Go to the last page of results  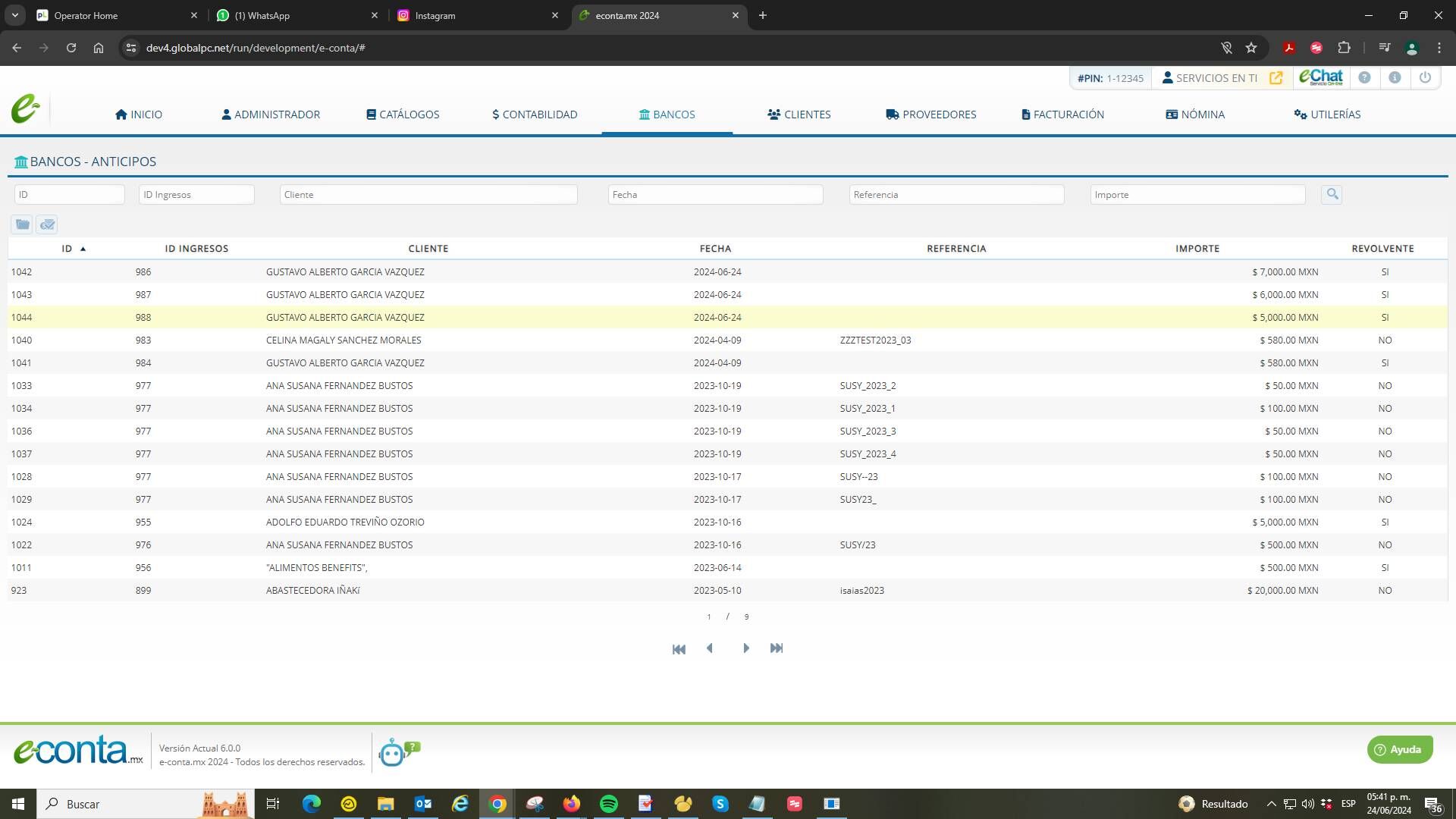[776, 648]
